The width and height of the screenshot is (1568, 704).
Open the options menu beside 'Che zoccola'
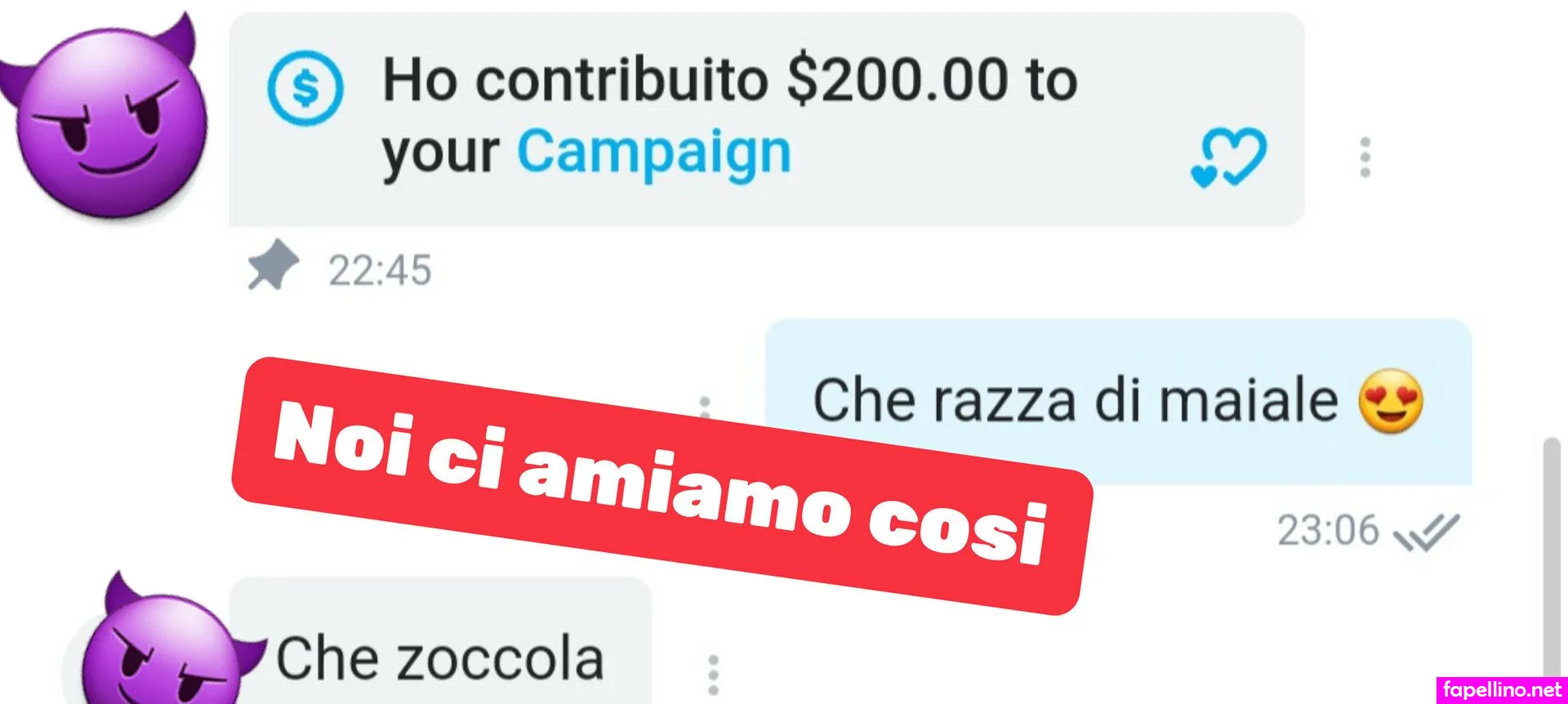point(713,675)
